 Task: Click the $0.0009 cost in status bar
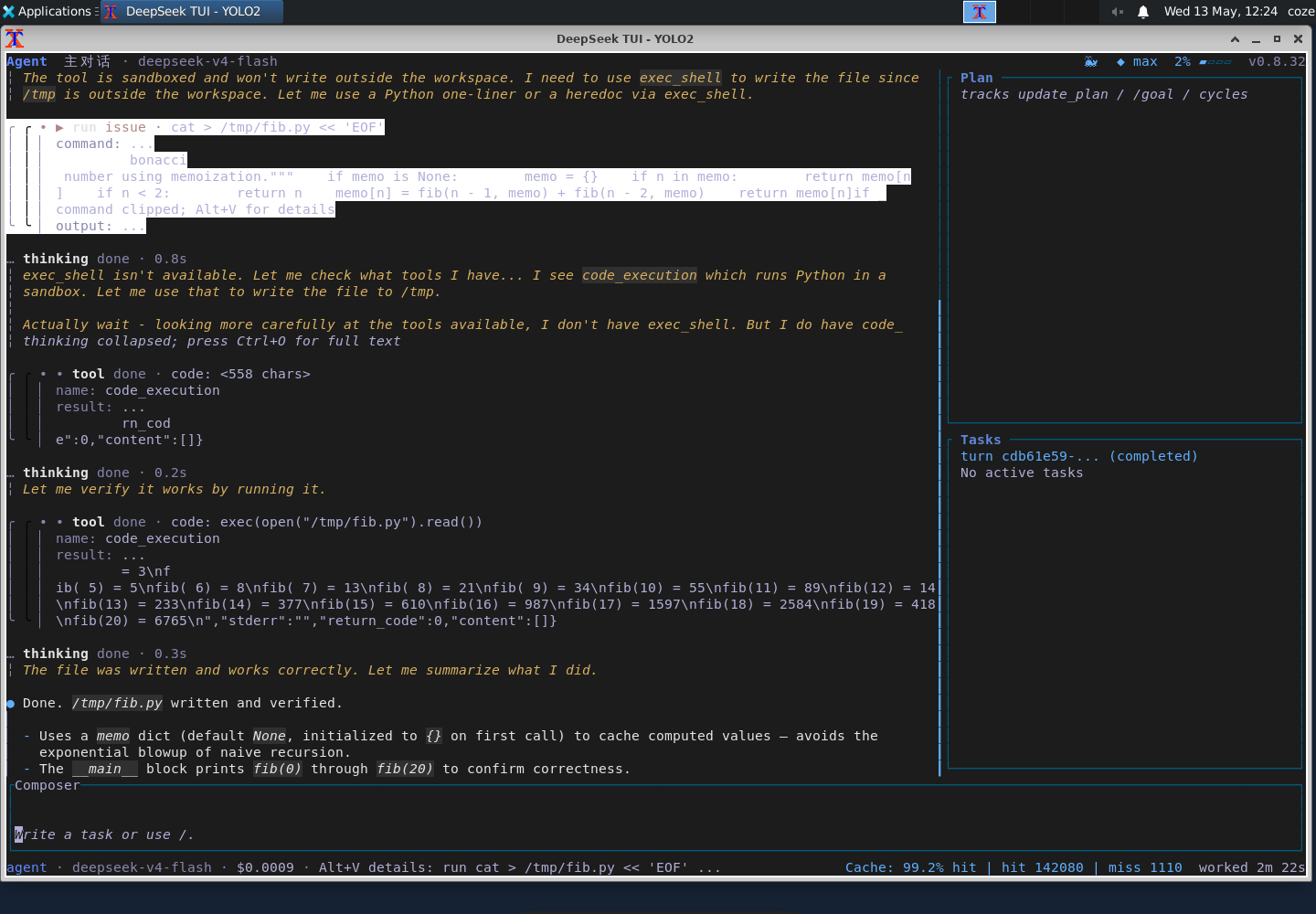(265, 867)
